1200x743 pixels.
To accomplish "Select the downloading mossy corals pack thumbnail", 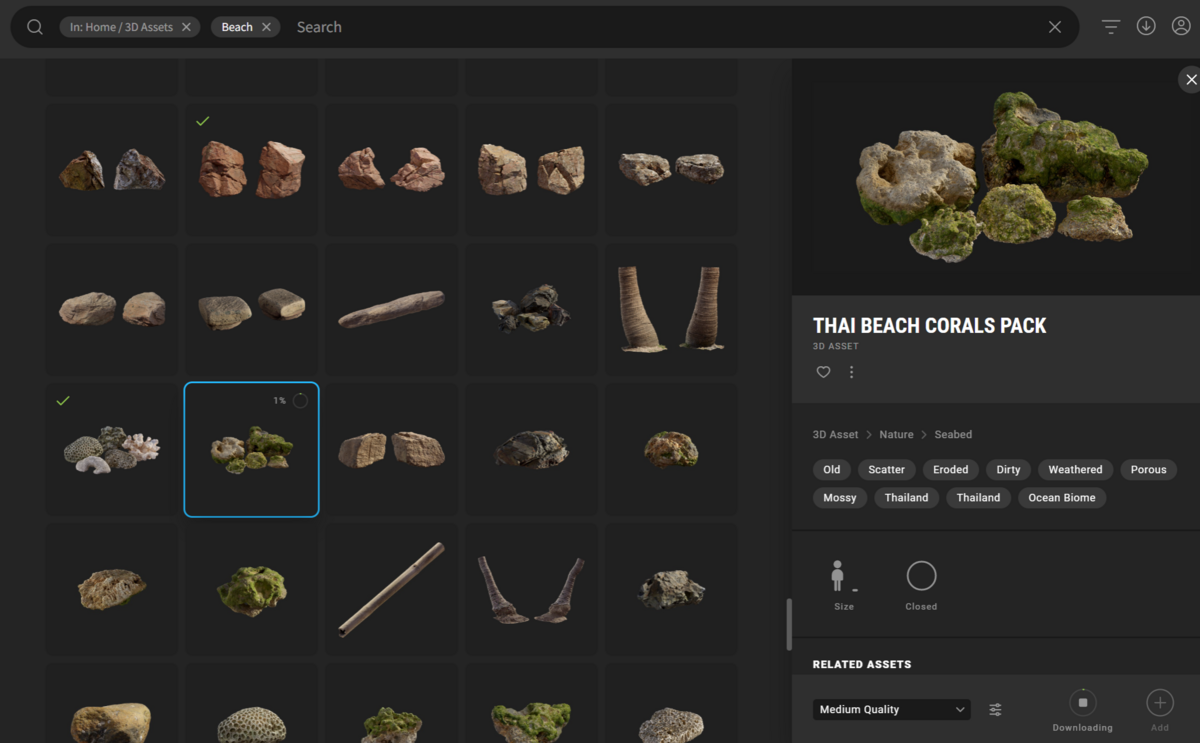I will 251,449.
